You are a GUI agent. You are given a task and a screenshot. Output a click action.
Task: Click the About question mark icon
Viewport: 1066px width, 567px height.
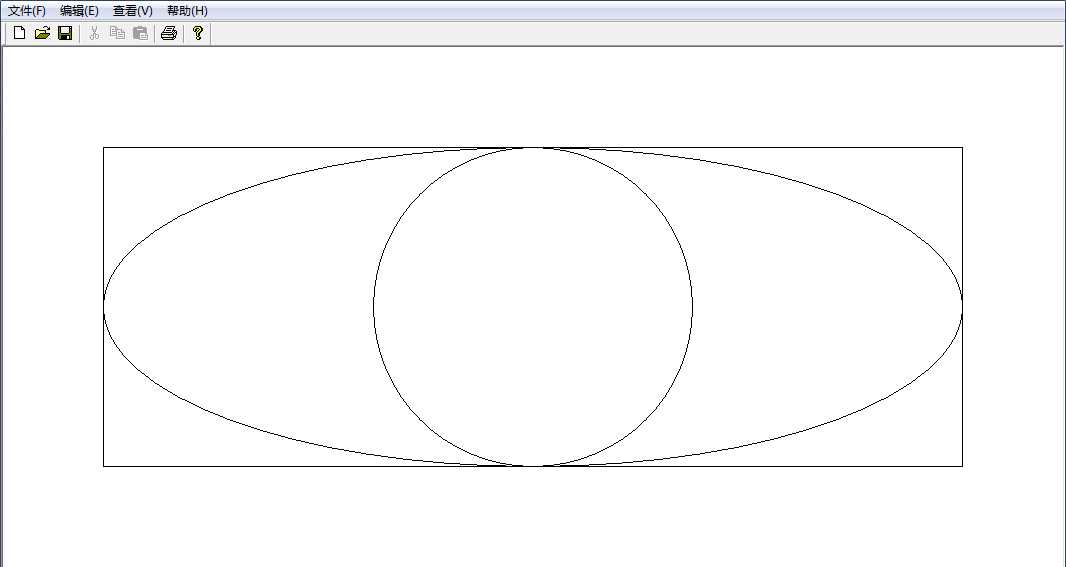pos(198,33)
